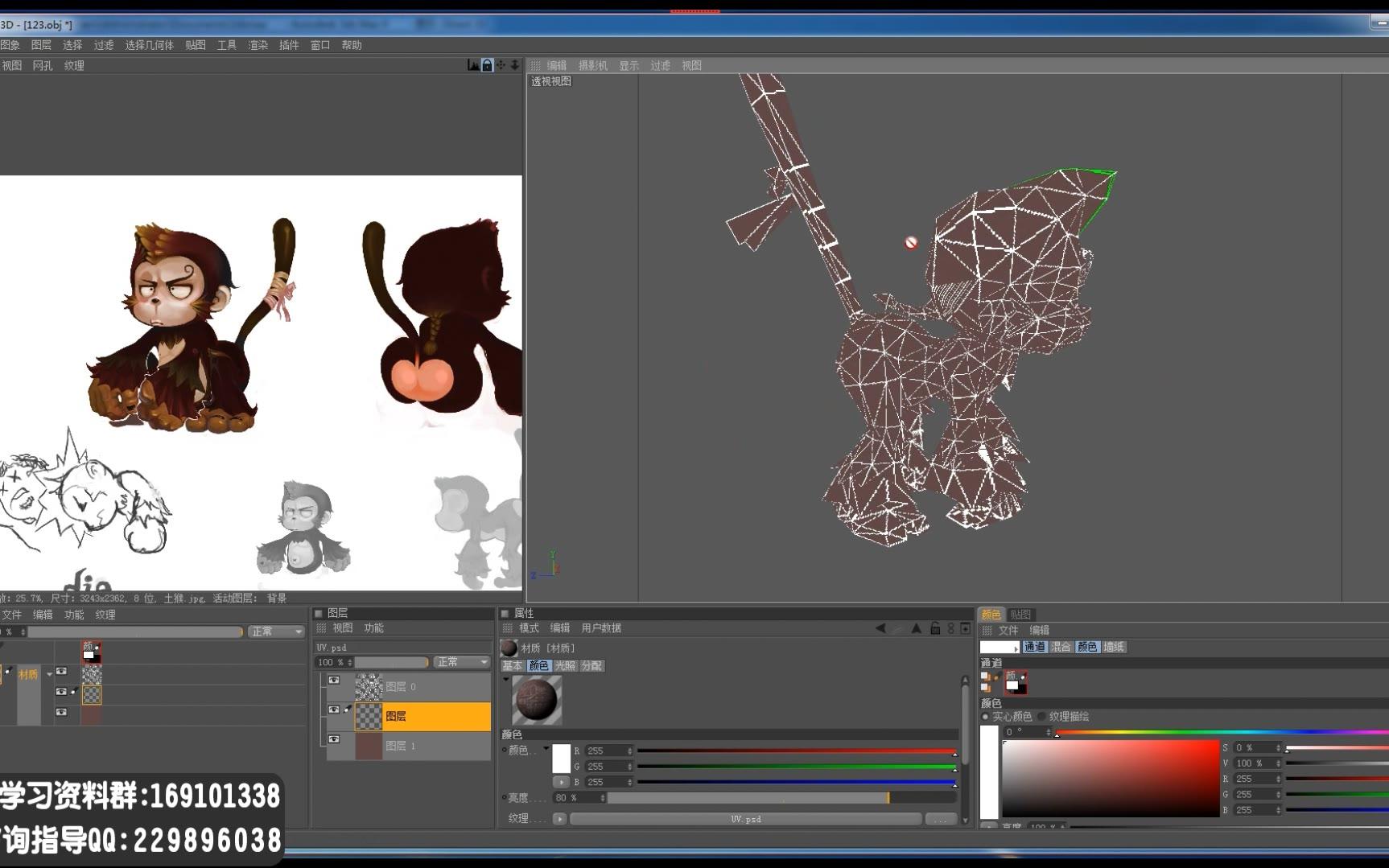Open the 正常 blend dropdown in materials panel

tap(276, 631)
